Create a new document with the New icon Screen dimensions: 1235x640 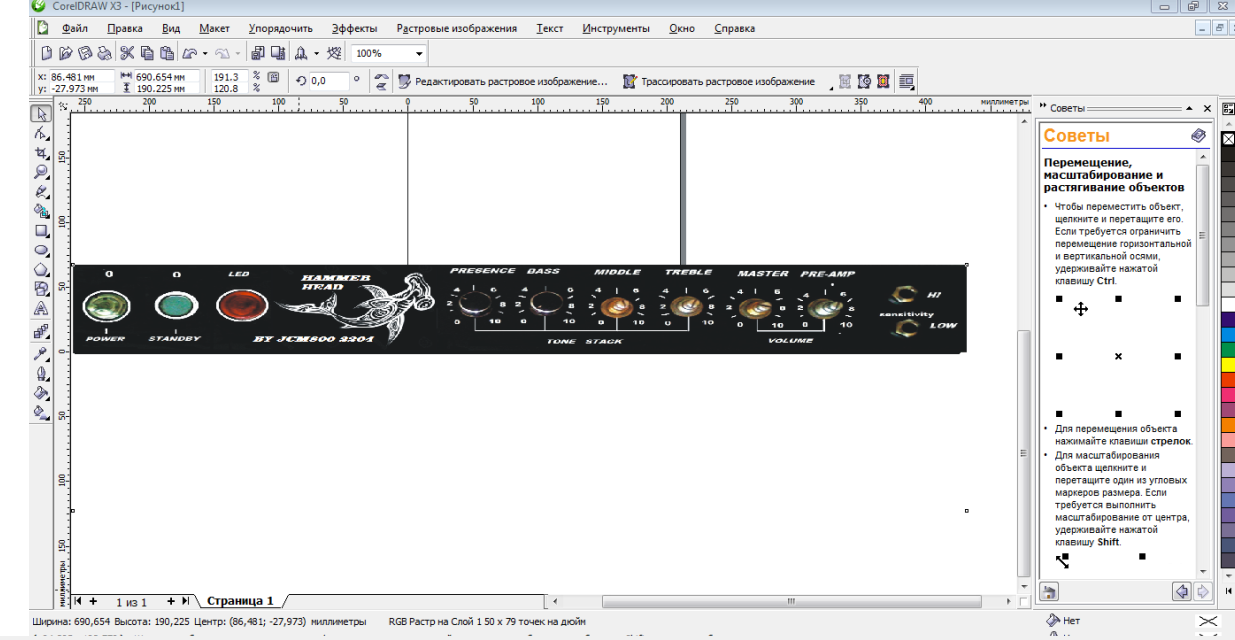point(46,53)
